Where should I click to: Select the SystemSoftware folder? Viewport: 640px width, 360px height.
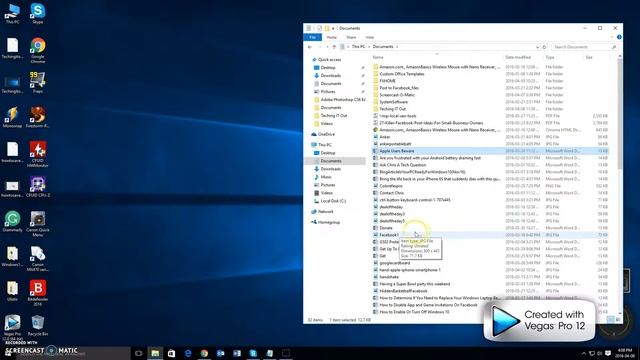tap(393, 102)
